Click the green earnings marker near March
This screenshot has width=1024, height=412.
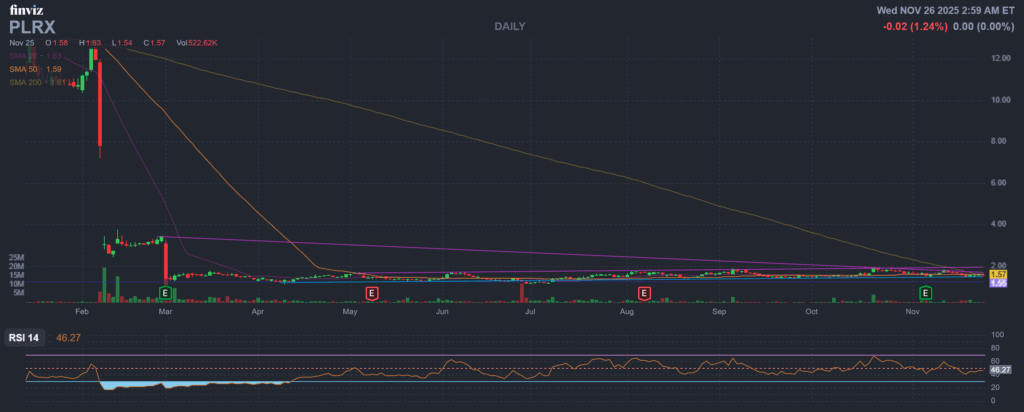pos(166,292)
